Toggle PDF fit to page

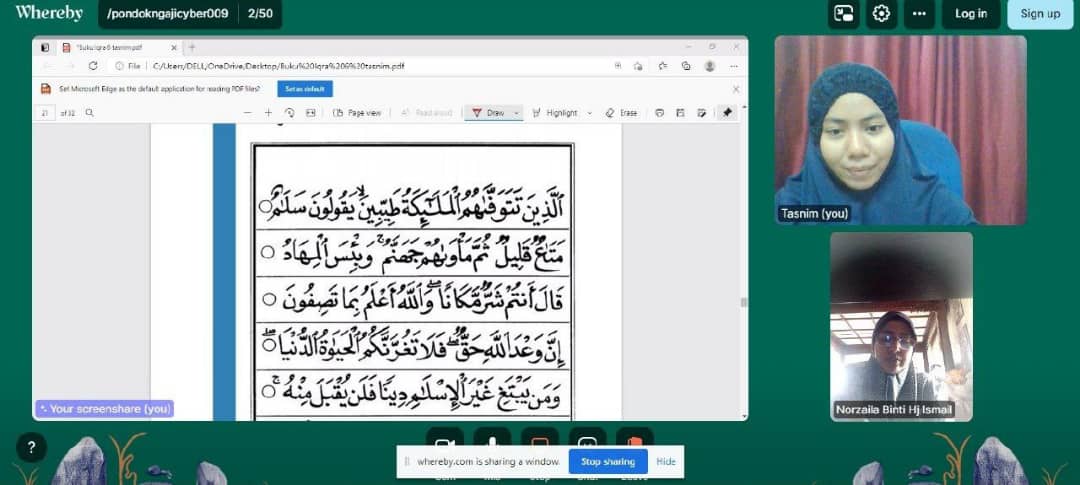tap(311, 113)
